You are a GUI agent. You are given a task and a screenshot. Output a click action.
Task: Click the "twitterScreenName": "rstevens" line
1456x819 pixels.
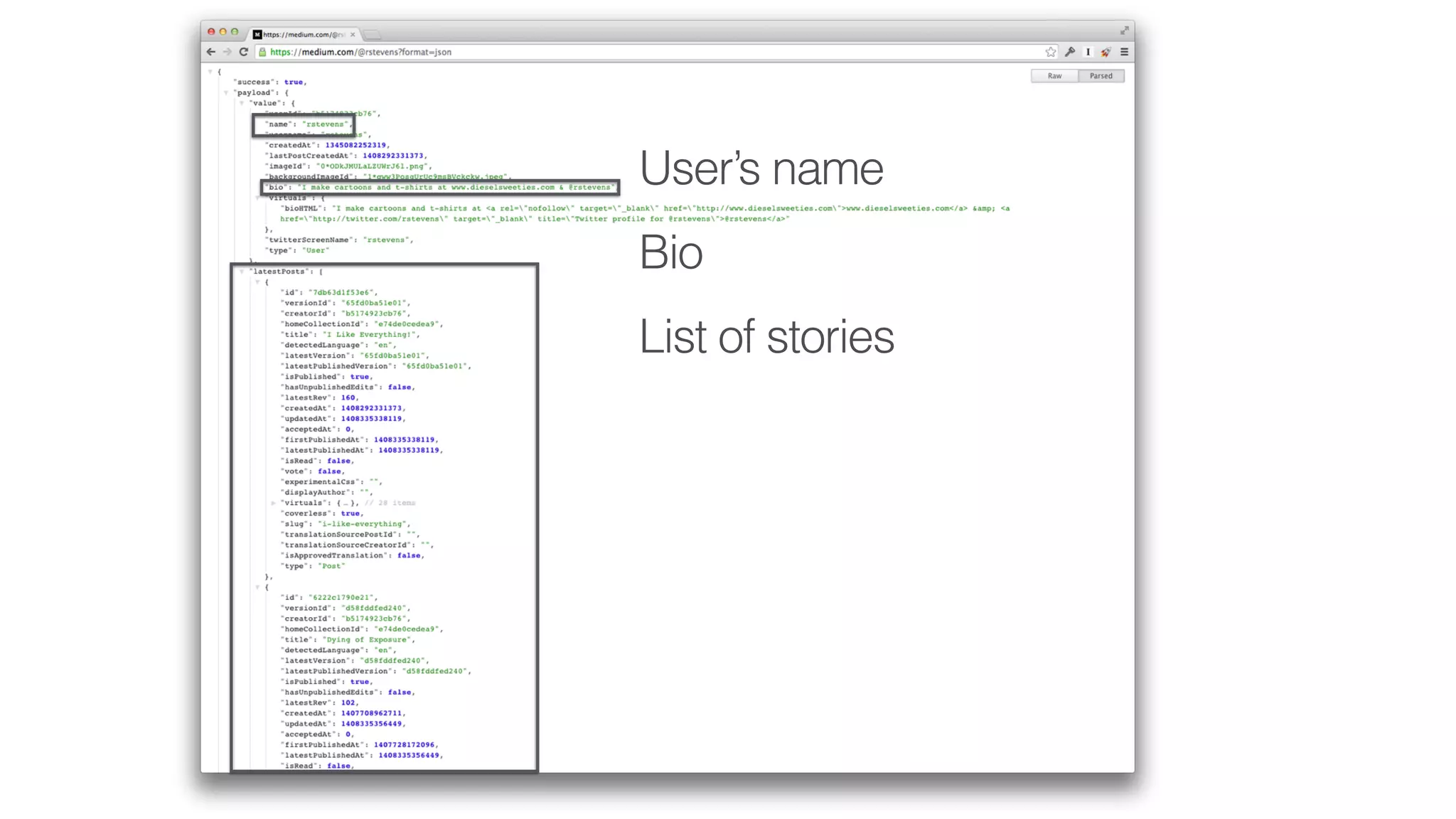338,240
